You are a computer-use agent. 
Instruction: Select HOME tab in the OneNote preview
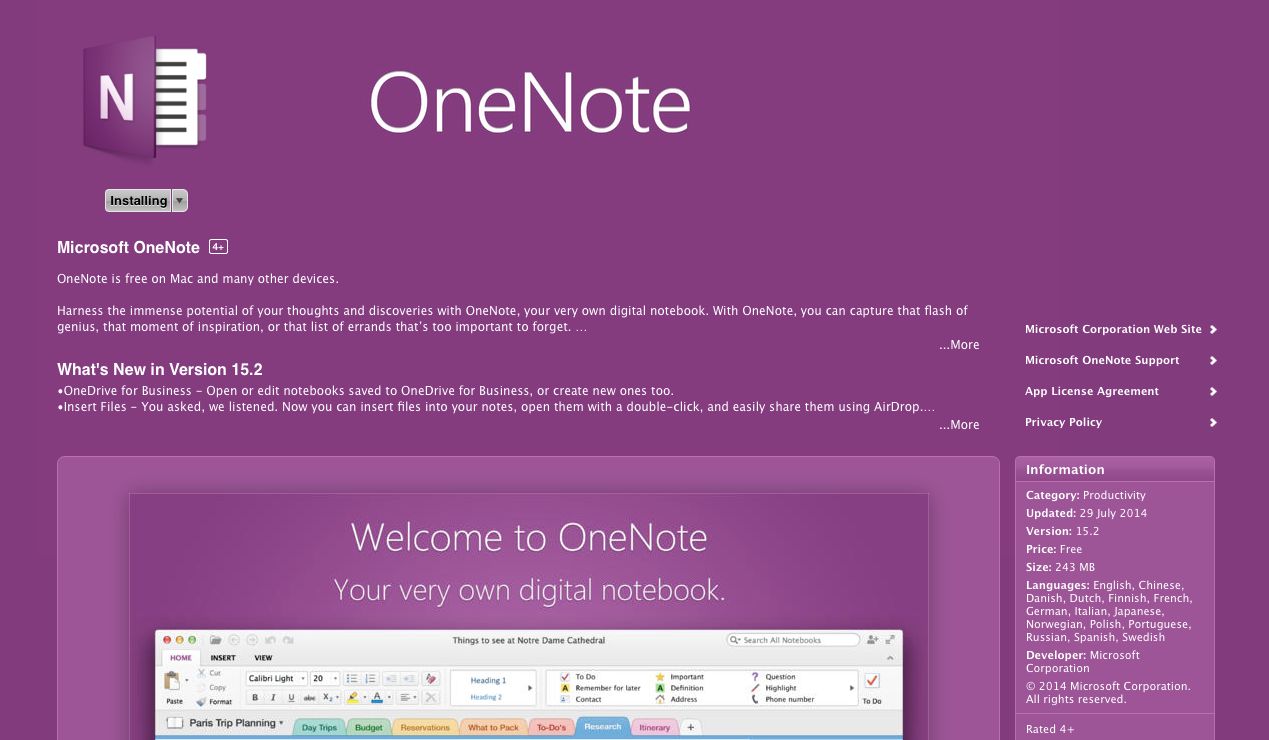[x=180, y=658]
